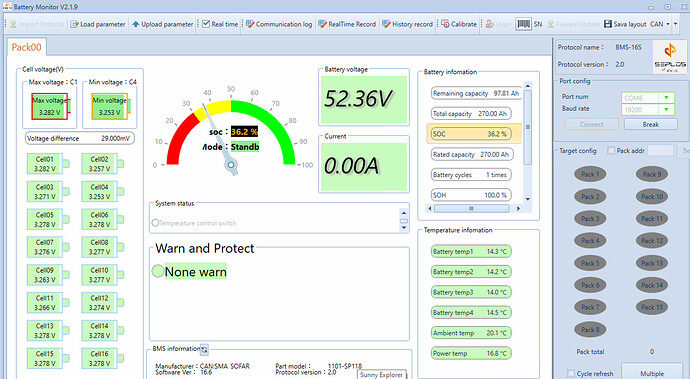Click the Battery information vertical scrollbar thumb
The width and height of the screenshot is (690, 379).
(x=528, y=127)
